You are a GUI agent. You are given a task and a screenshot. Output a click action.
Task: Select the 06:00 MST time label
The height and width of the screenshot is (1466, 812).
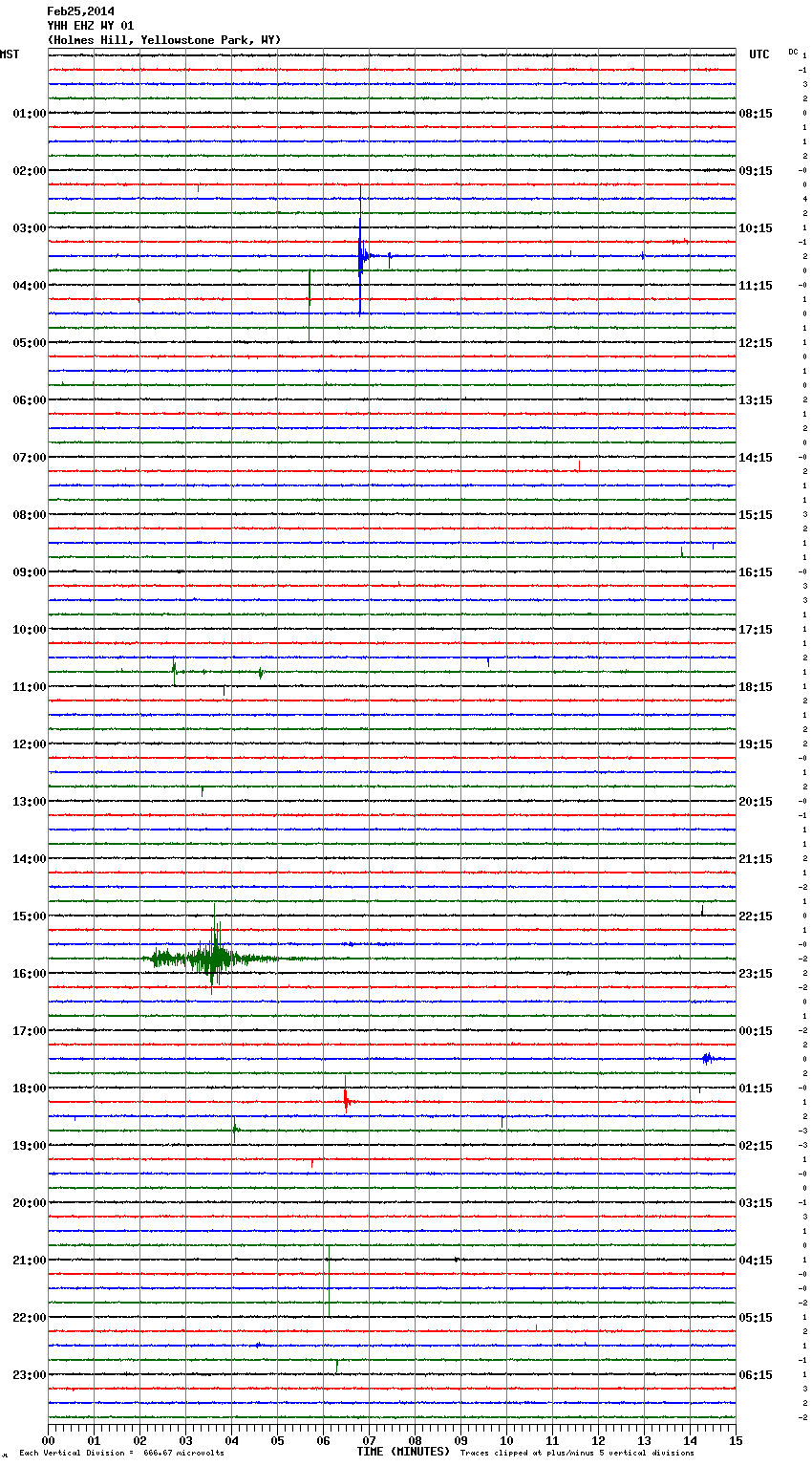point(30,400)
